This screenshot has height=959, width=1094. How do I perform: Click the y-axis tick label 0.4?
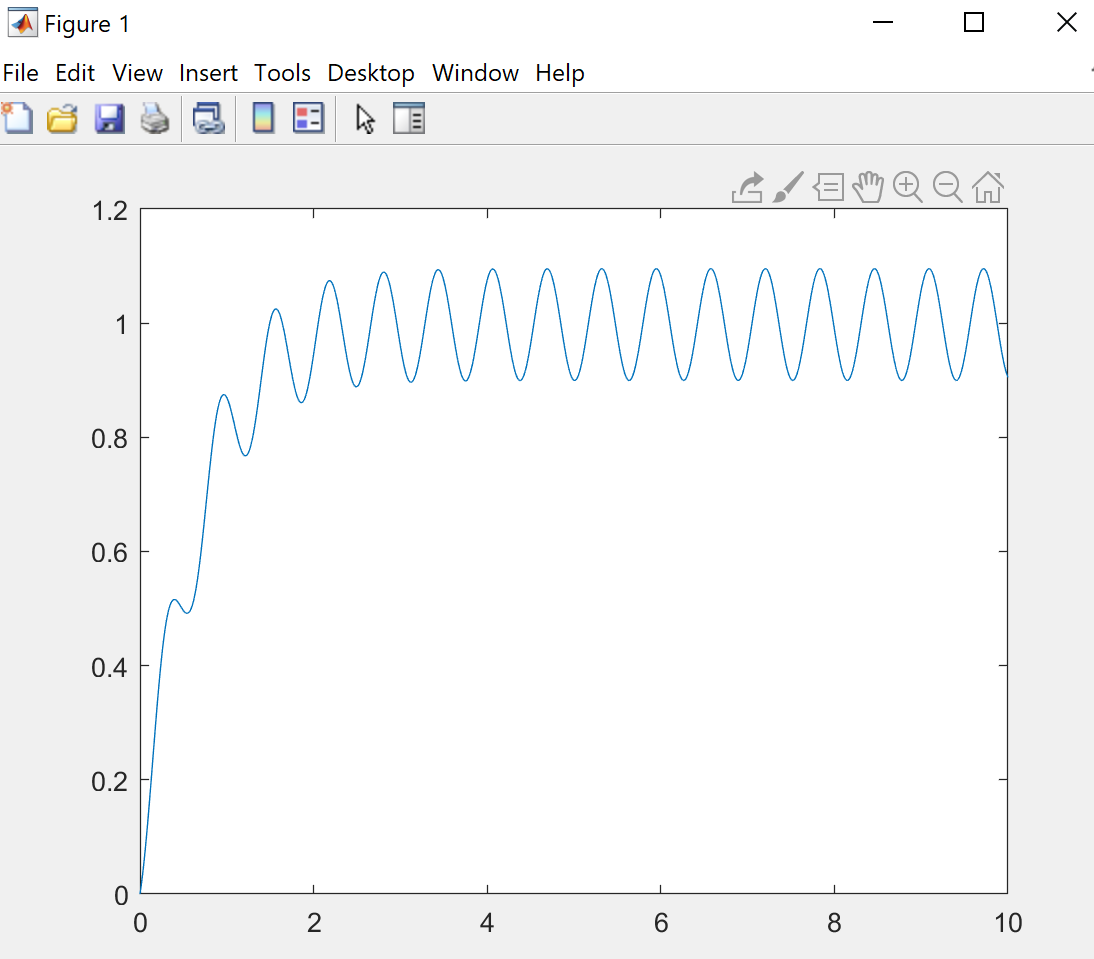pos(110,667)
